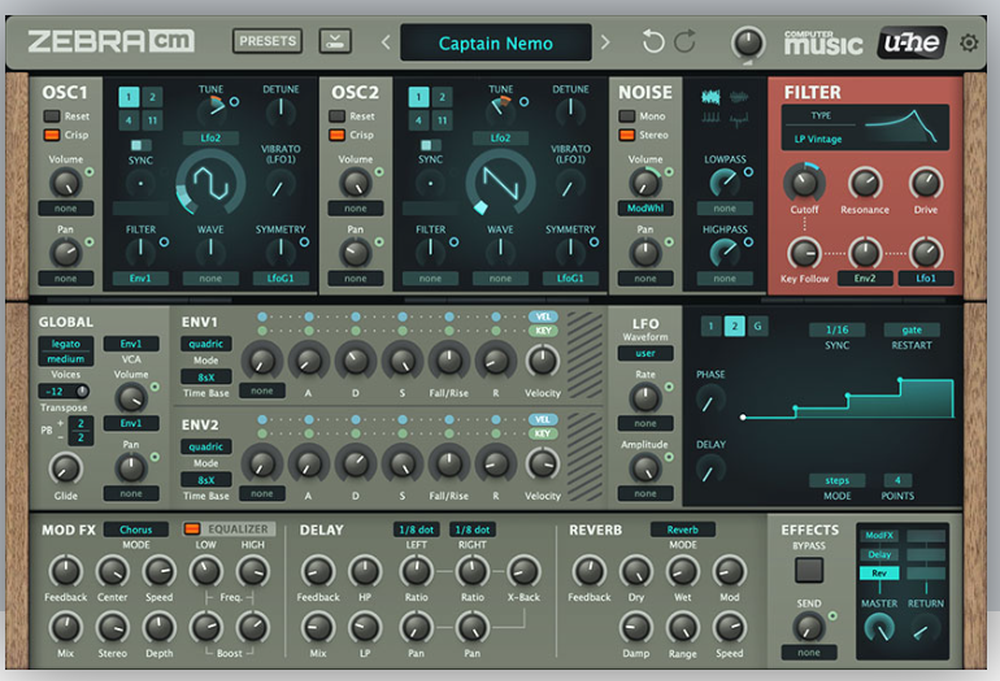This screenshot has width=1000, height=681.
Task: Click the effects MASTER knob
Action: [879, 629]
